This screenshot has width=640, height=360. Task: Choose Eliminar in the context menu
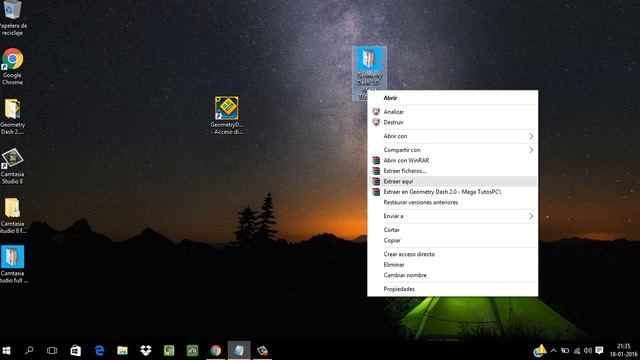(x=453, y=265)
